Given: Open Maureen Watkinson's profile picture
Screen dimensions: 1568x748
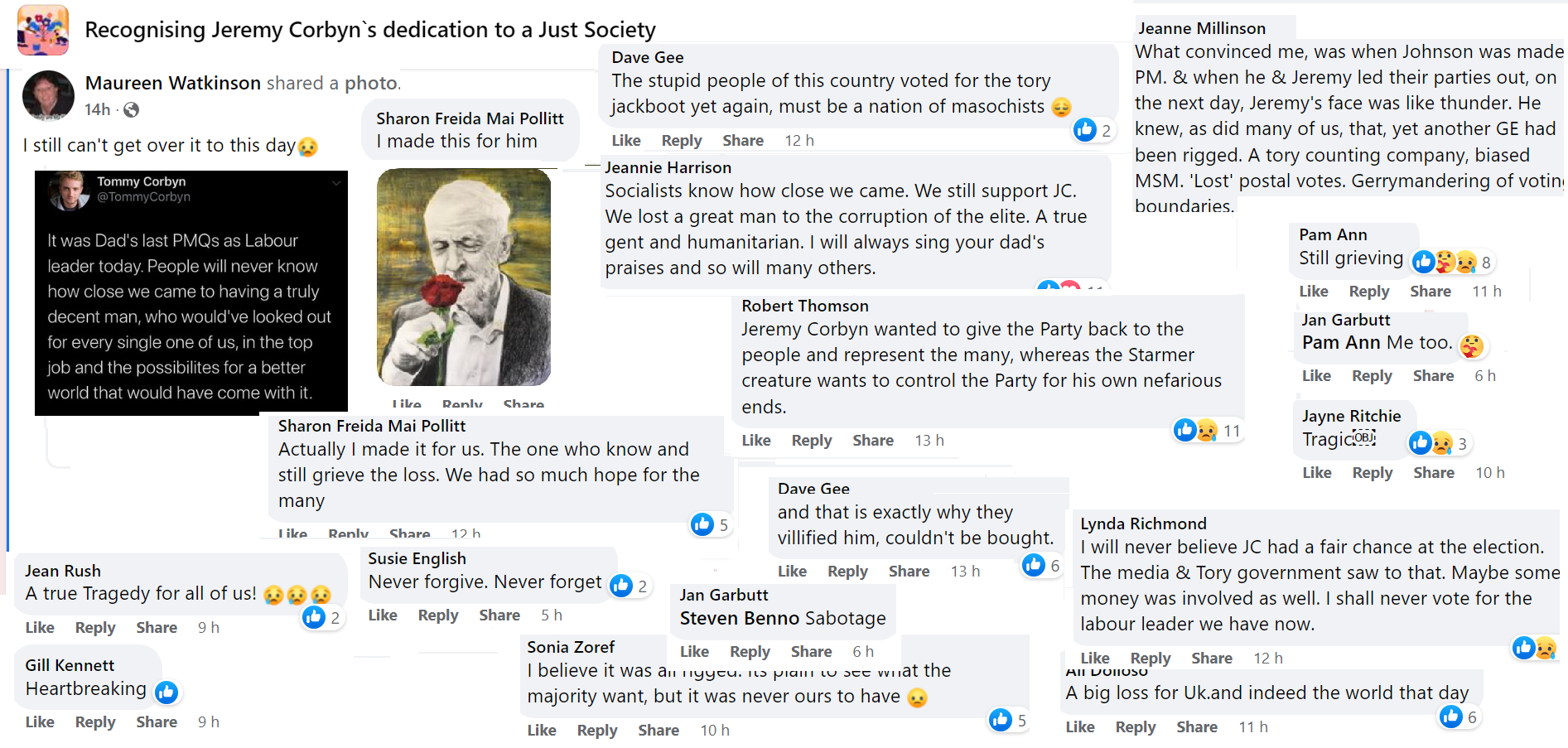Looking at the screenshot, I should pos(48,95).
